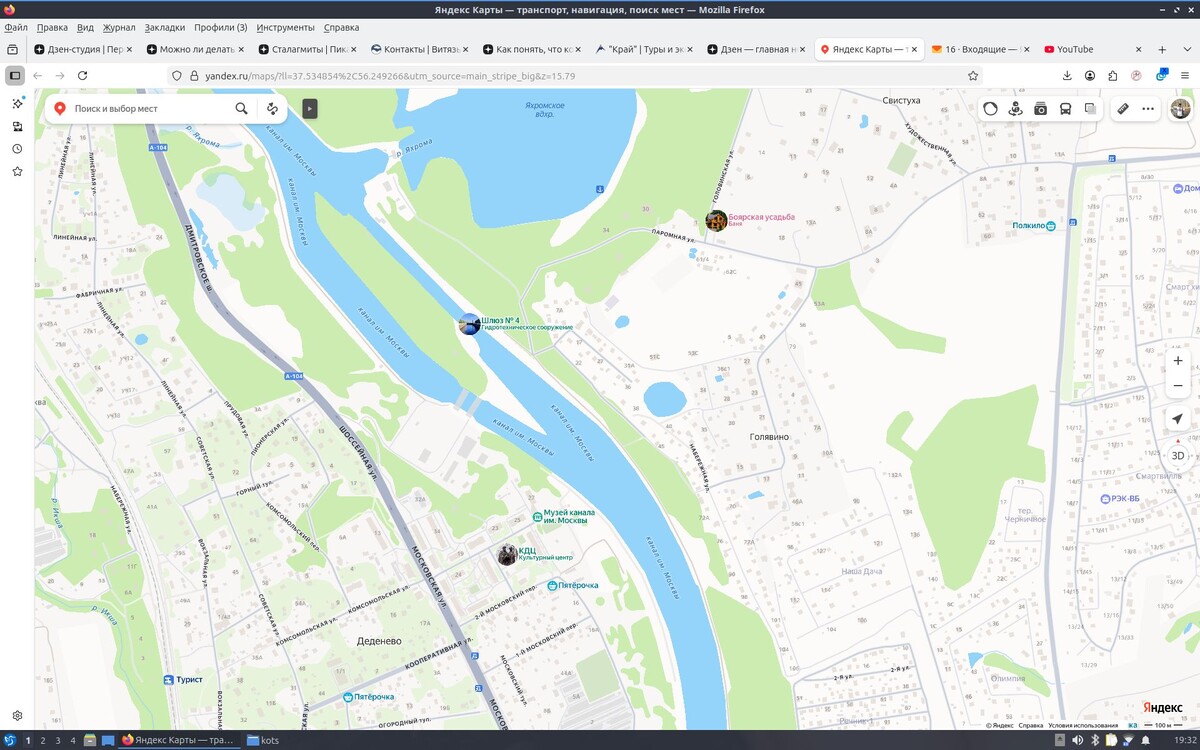Open the Firefox account icon
The width and height of the screenshot is (1200, 750).
[1090, 75]
